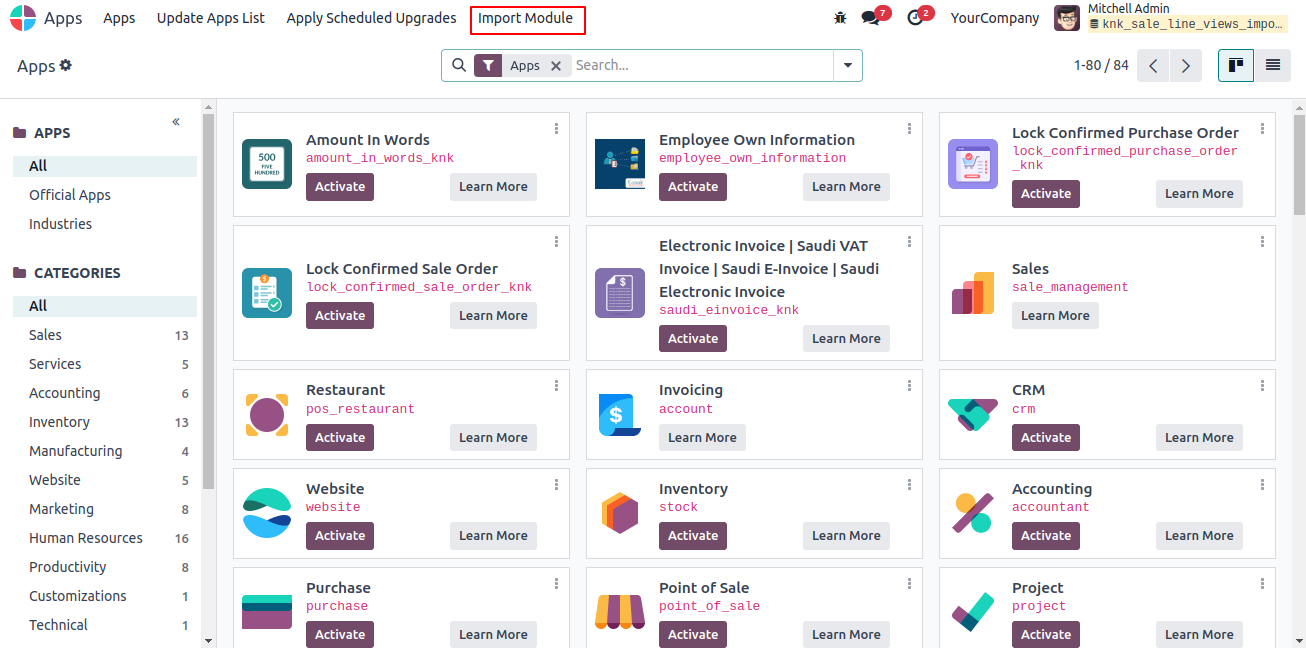Click the Employee Own Information app icon
This screenshot has width=1306, height=648.
click(x=620, y=164)
